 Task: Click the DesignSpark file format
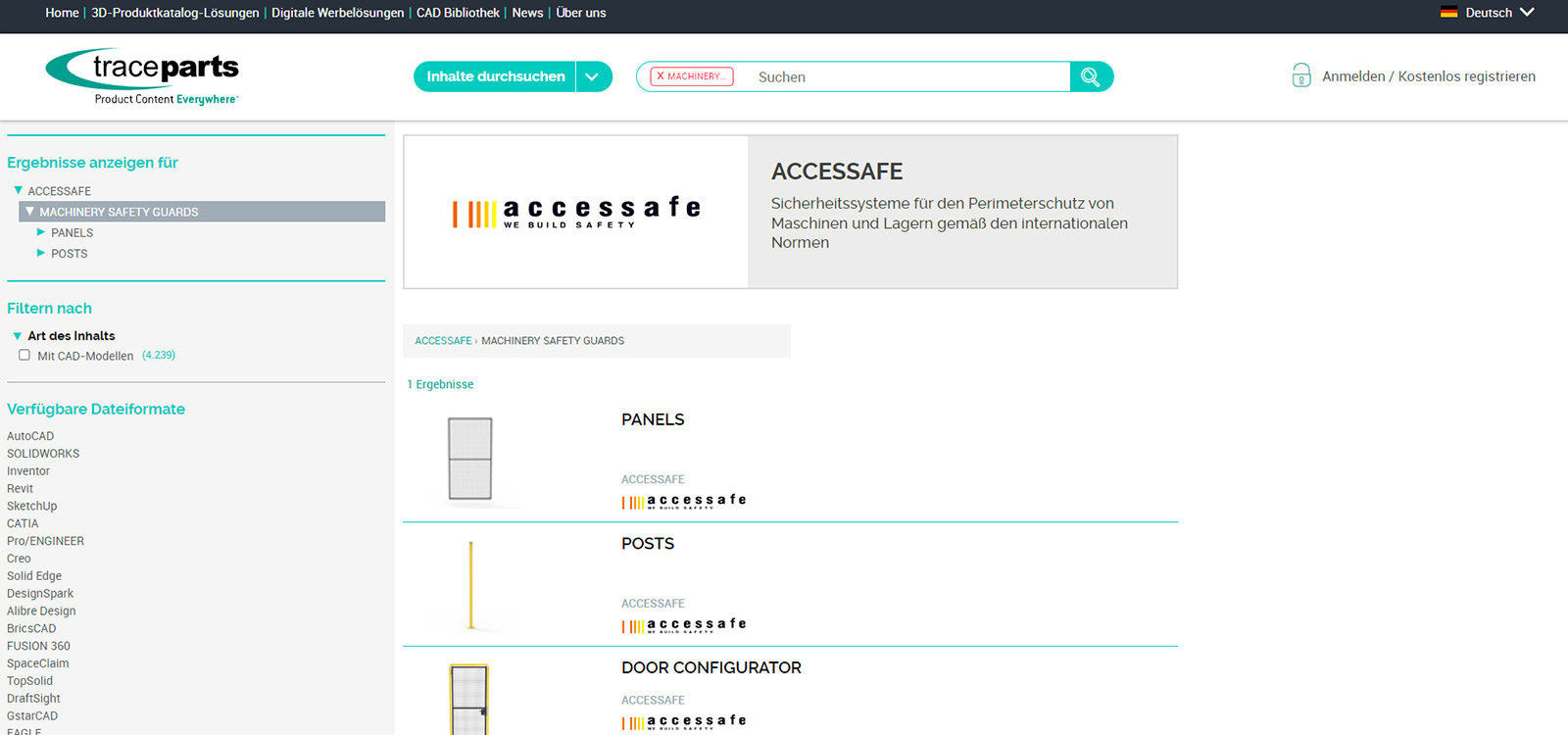click(40, 594)
